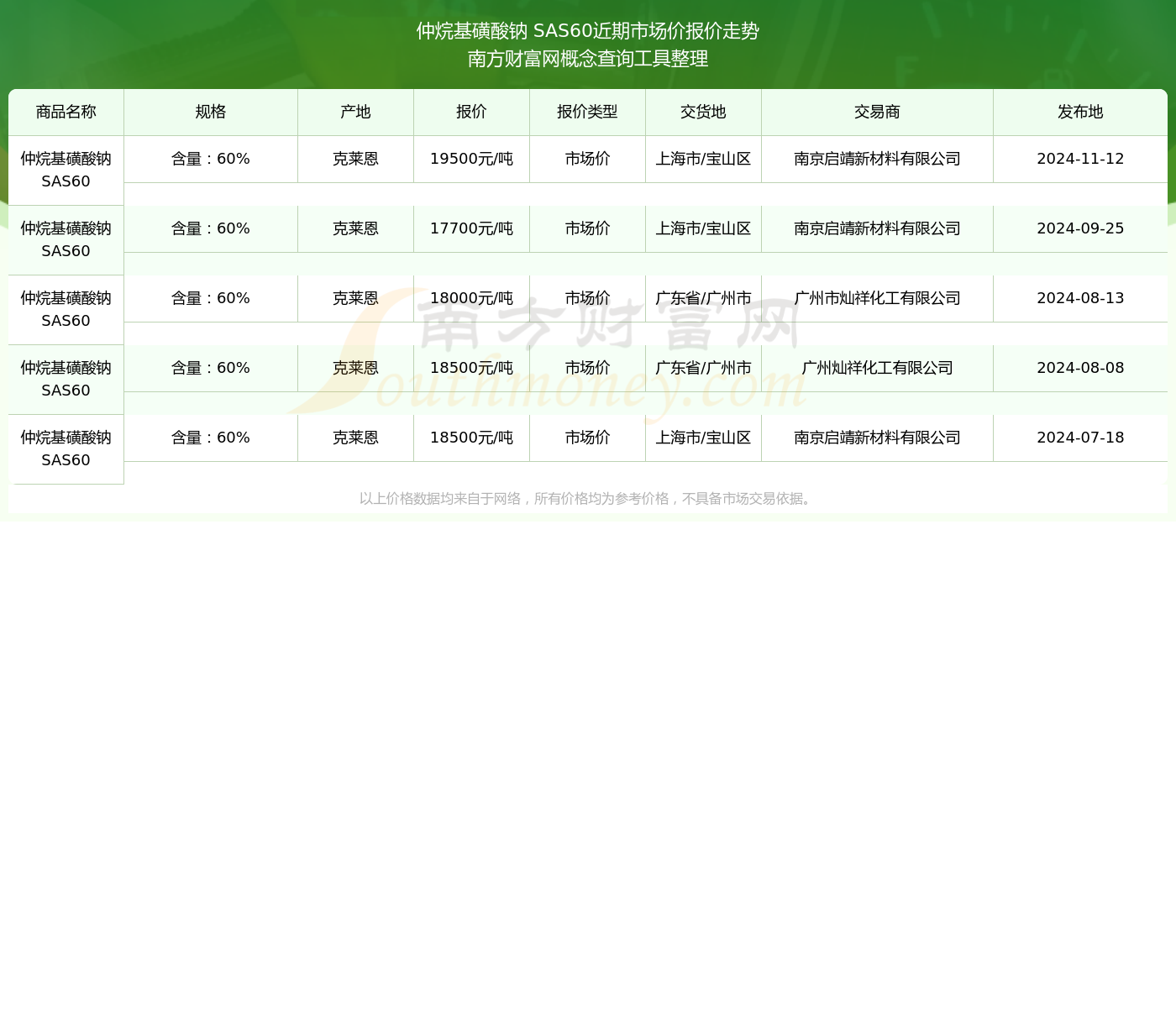This screenshot has height=1012, width=1176.
Task: Click the 发布地 column header
Action: [1080, 112]
